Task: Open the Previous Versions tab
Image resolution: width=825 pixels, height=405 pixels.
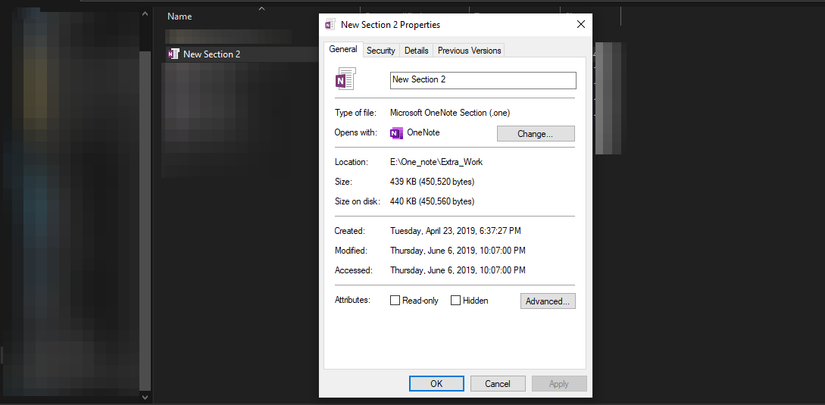Action: point(469,50)
